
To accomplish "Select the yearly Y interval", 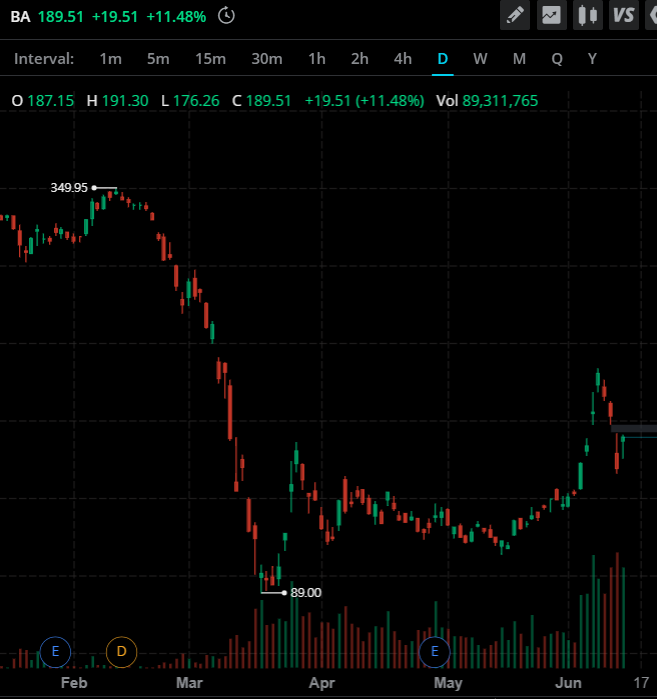I will click(x=592, y=59).
